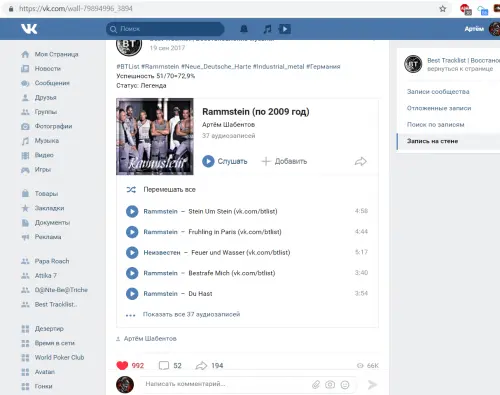
Task: Open Друзья in sidebar
Action: point(39,97)
